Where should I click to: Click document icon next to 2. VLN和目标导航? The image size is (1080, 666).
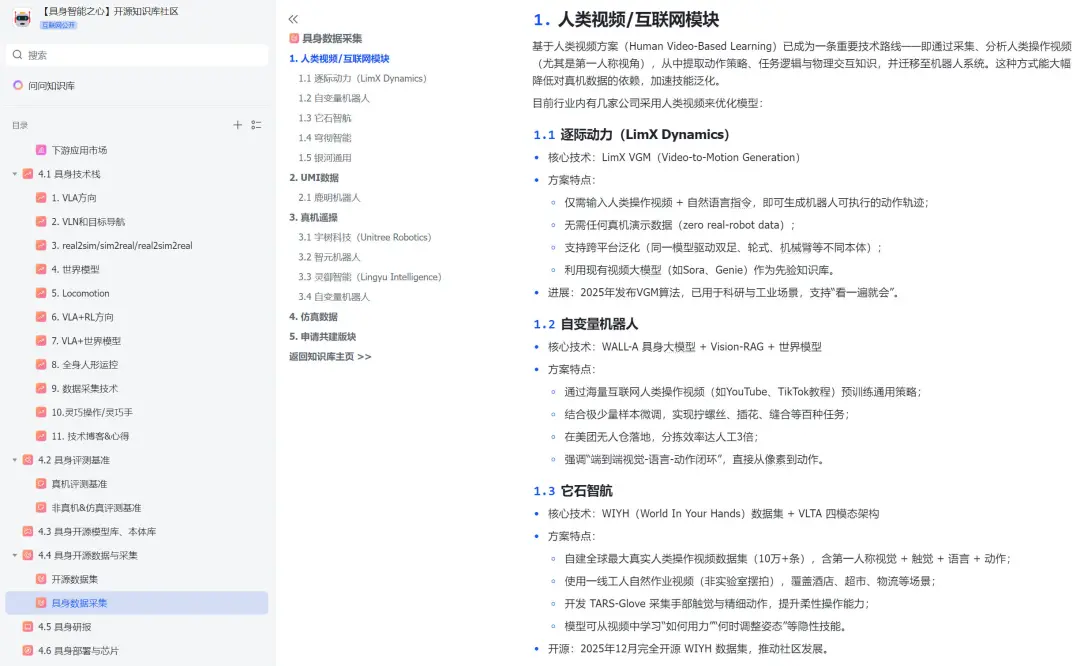click(x=41, y=221)
